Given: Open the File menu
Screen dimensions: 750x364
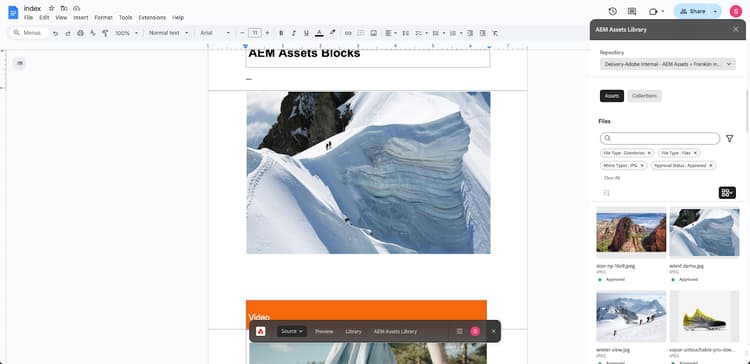Looking at the screenshot, I should (x=29, y=18).
